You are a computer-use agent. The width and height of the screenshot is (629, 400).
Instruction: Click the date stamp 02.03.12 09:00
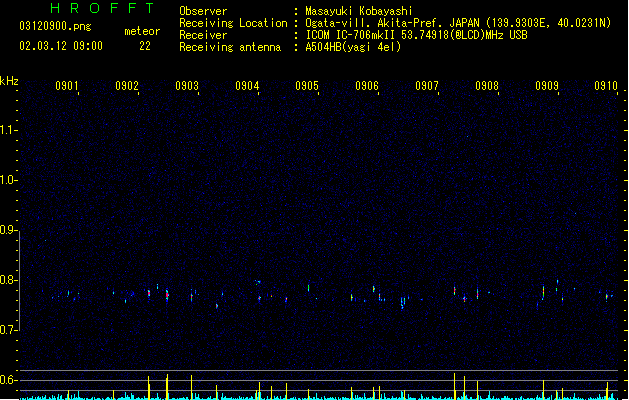[x=61, y=46]
